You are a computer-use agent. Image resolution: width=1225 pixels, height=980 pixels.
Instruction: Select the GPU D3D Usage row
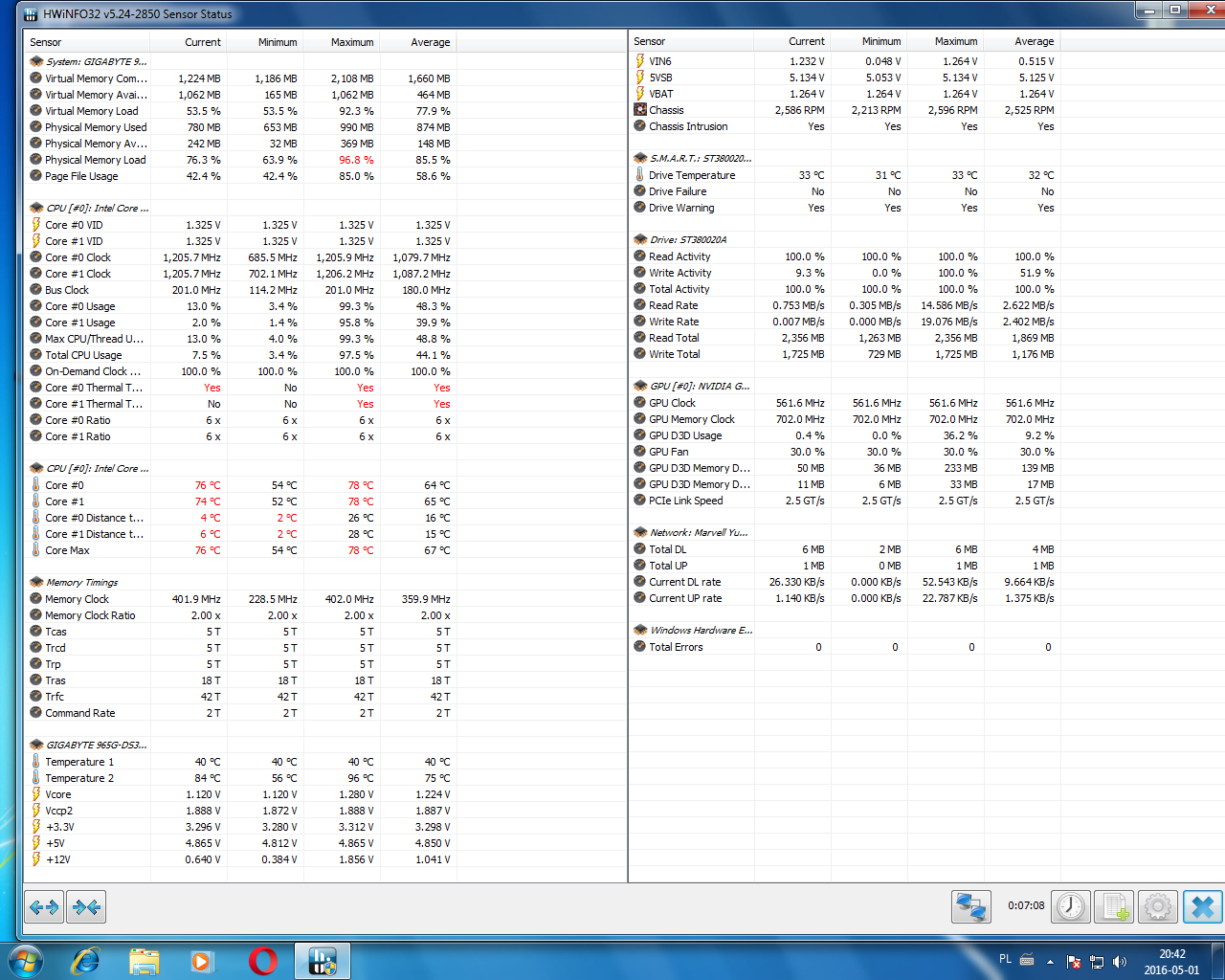pos(845,435)
